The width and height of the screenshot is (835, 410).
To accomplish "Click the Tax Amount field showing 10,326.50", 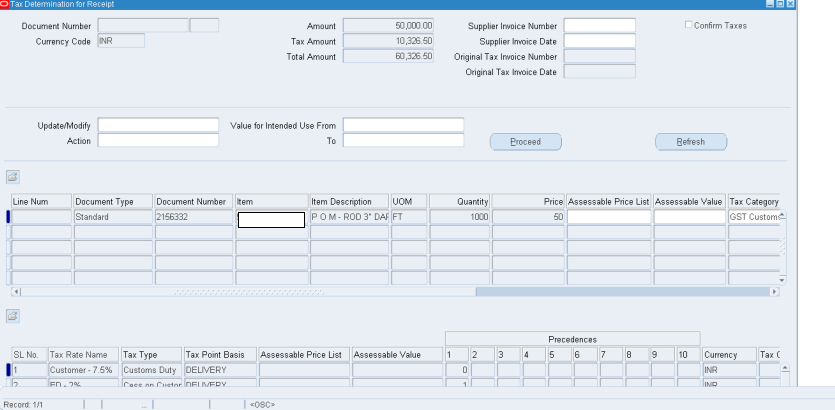I will 388,41.
